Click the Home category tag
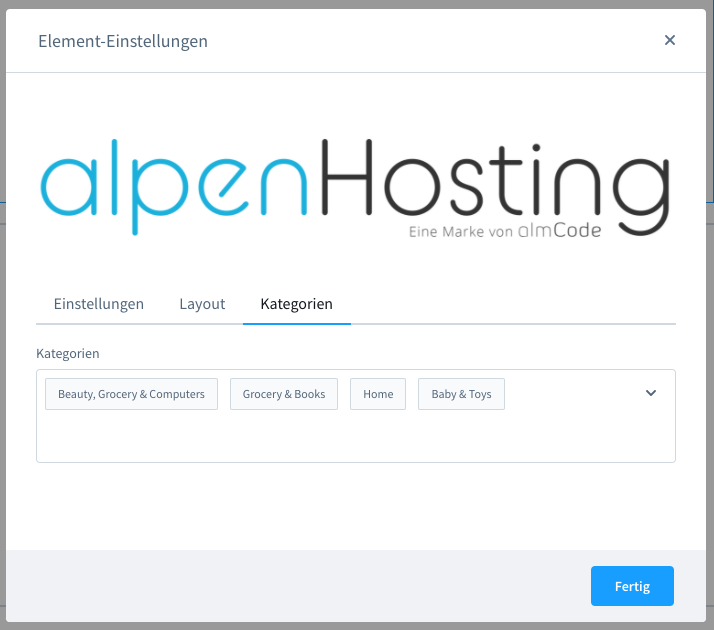This screenshot has height=630, width=714. pos(378,394)
